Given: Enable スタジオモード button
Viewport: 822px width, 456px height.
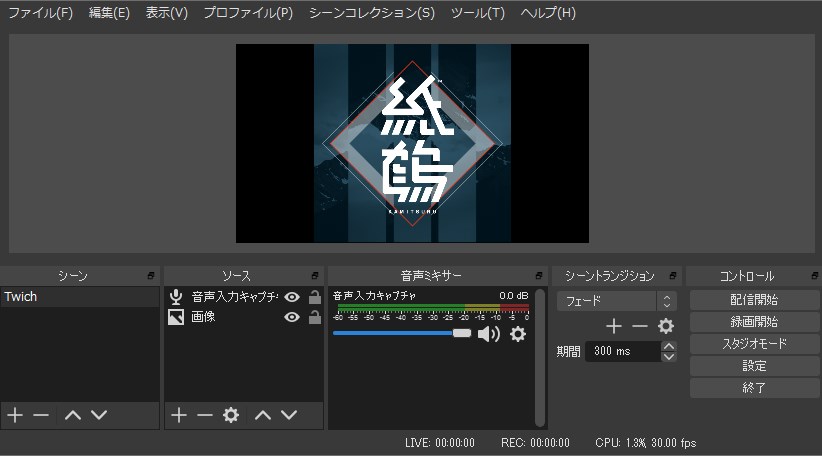Looking at the screenshot, I should pyautogui.click(x=754, y=344).
